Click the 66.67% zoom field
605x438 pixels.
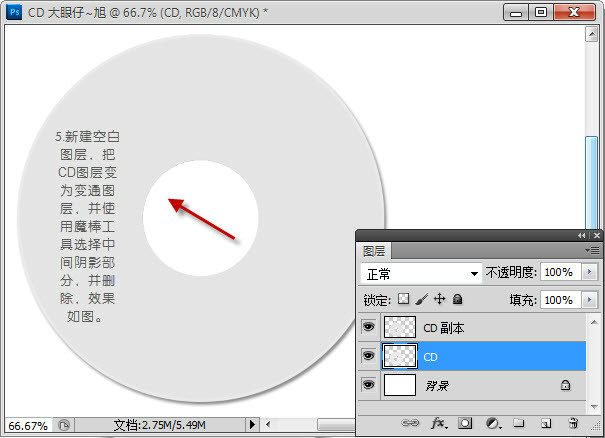tap(27, 425)
